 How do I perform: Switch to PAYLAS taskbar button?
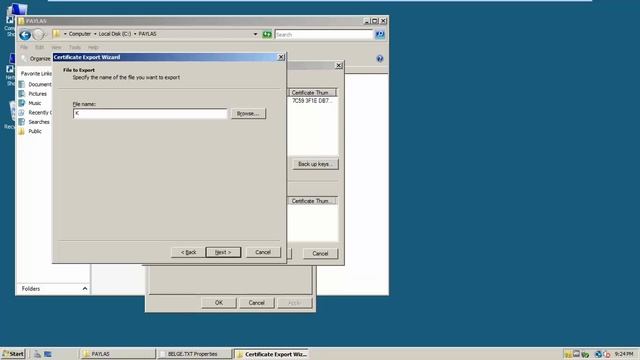click(118, 354)
